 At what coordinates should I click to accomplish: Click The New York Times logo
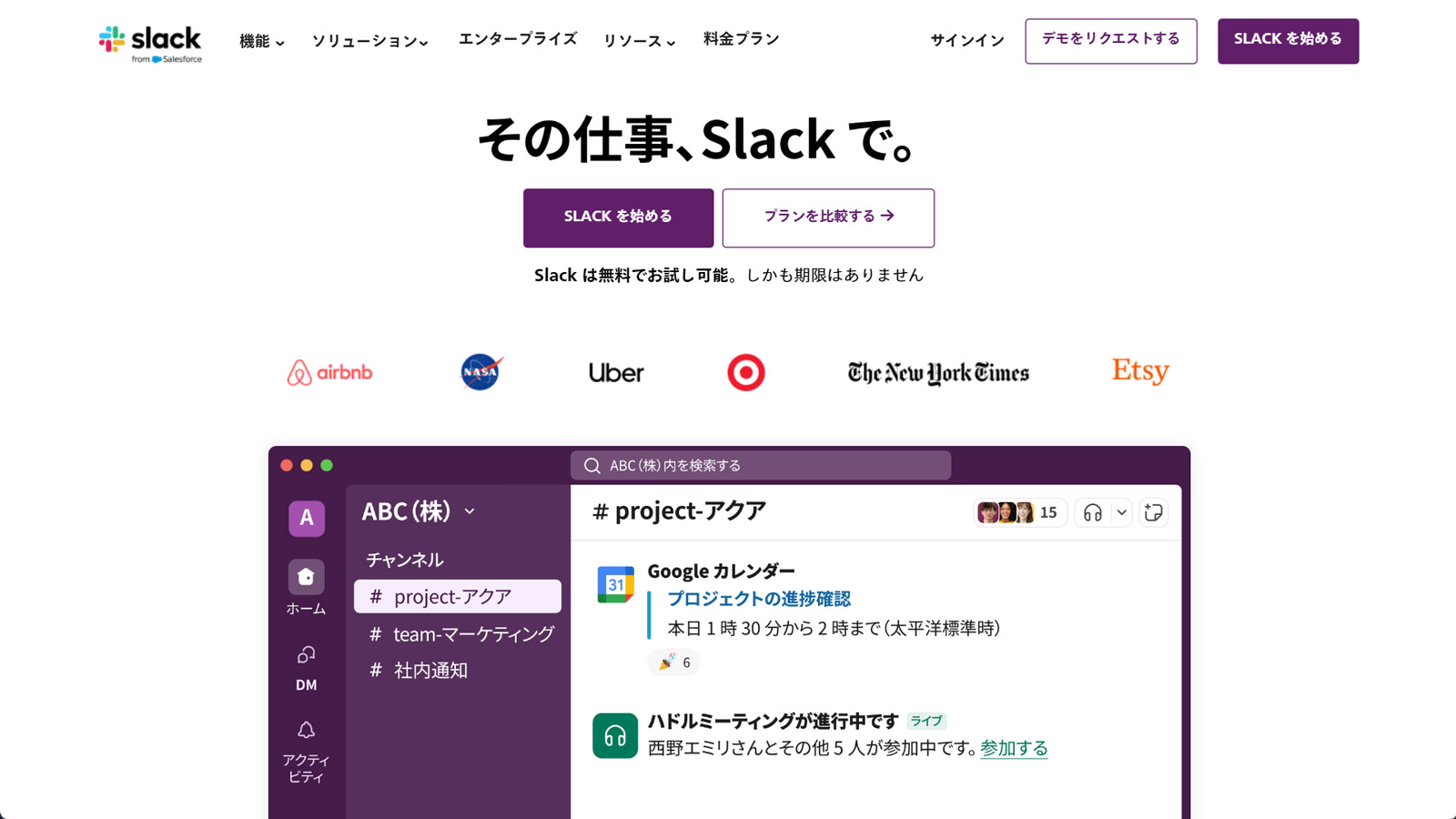point(938,373)
